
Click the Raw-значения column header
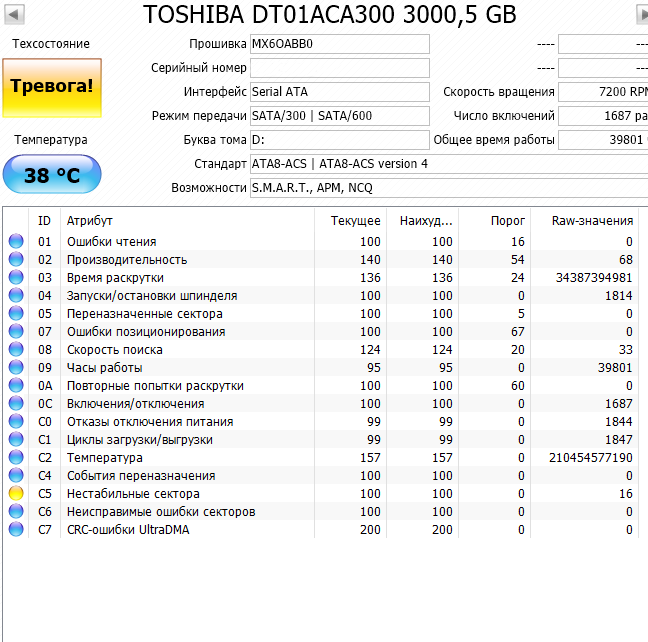(x=584, y=221)
